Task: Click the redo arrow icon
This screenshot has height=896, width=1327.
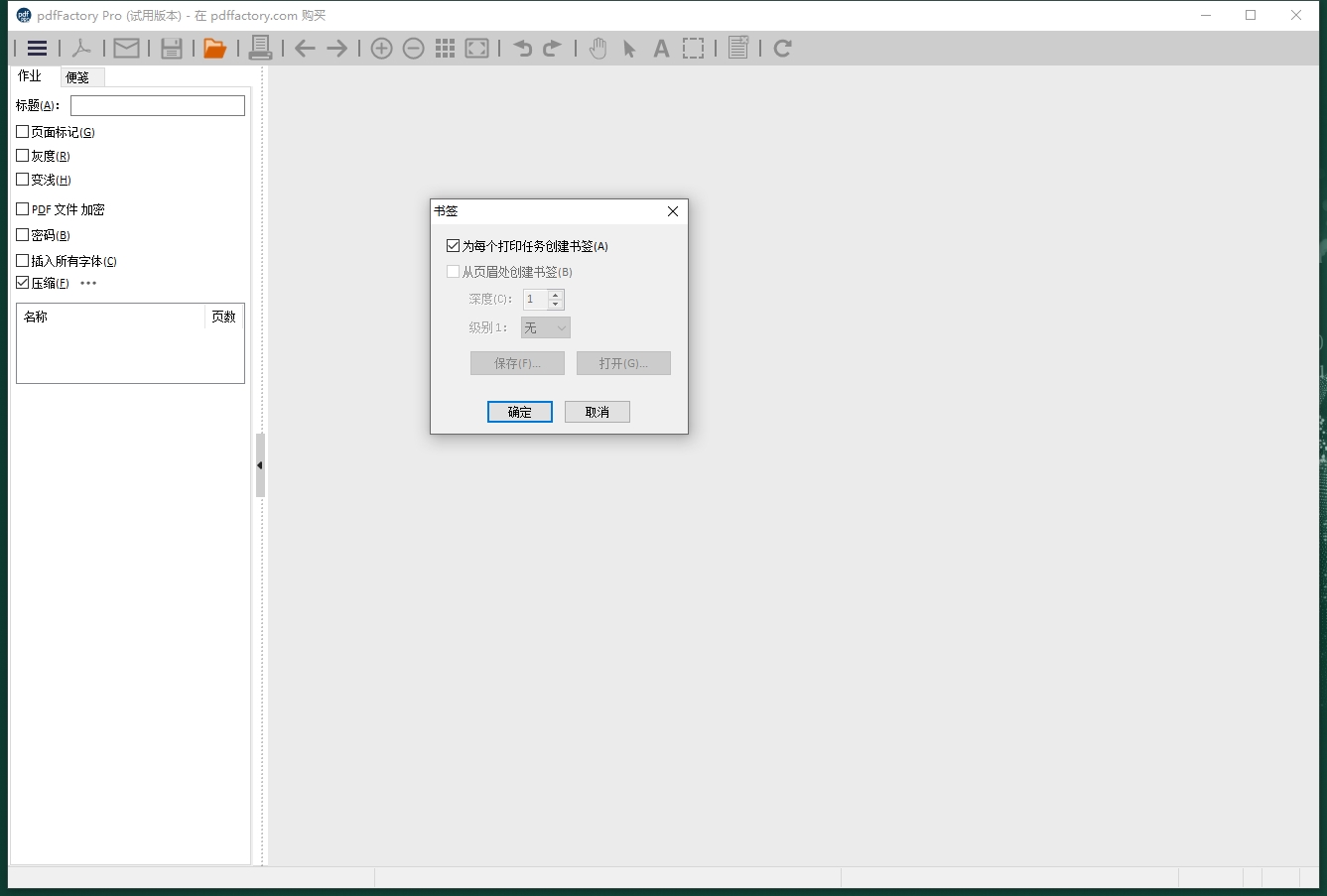Action: click(553, 48)
